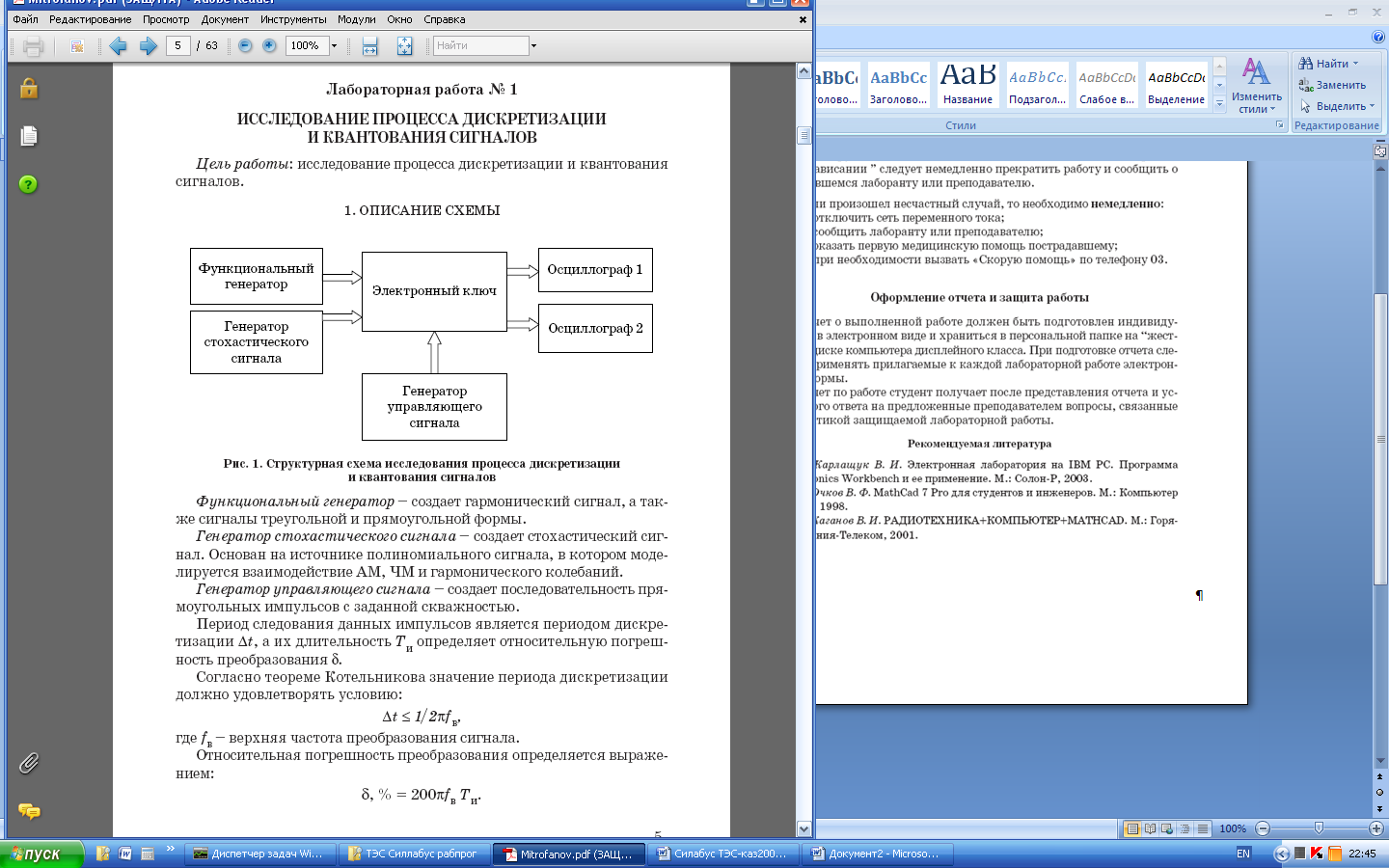The height and width of the screenshot is (868, 1389).
Task: Open the attachments paperclip icon in sidebar
Action: (x=29, y=764)
